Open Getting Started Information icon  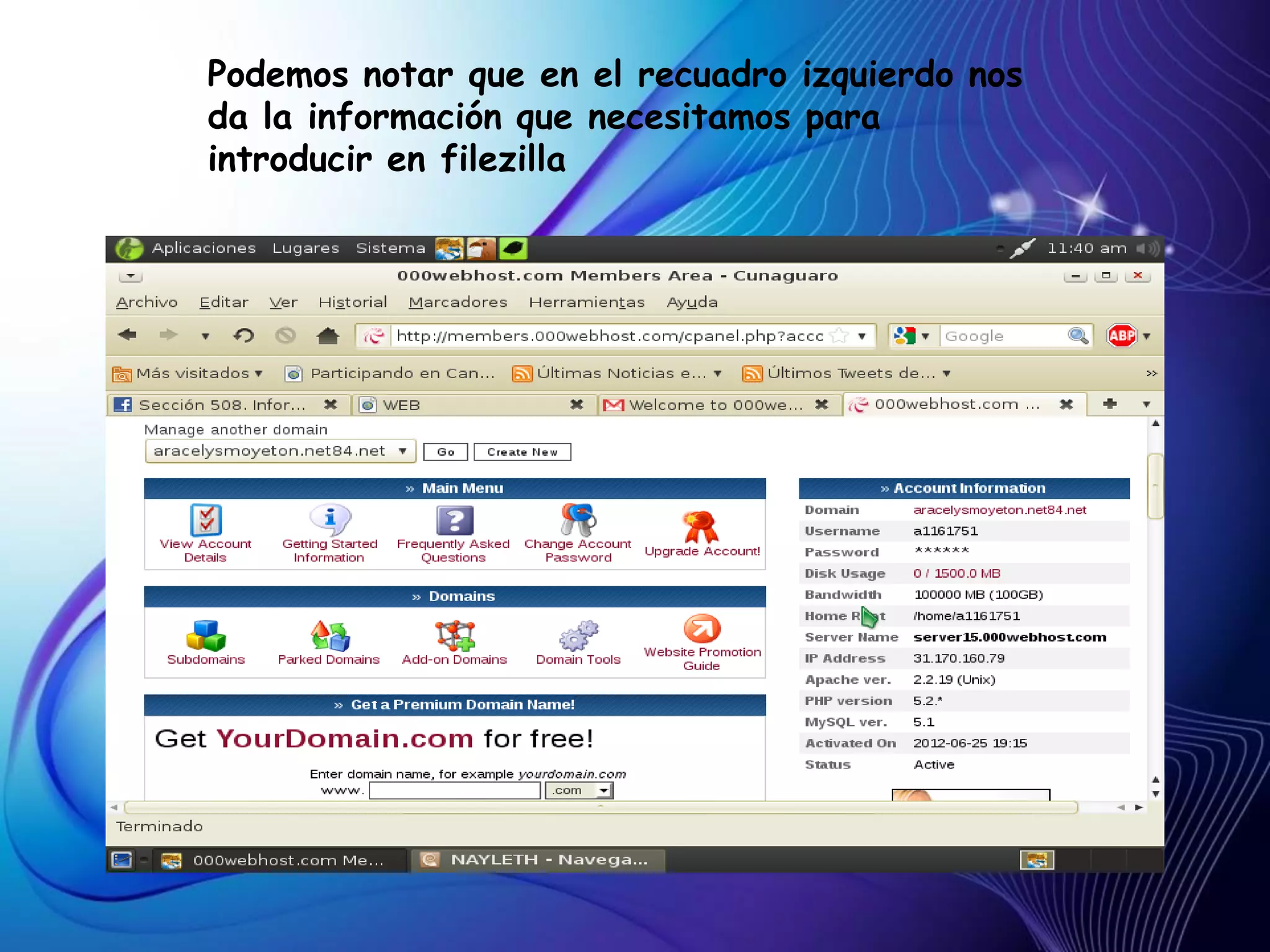point(330,519)
